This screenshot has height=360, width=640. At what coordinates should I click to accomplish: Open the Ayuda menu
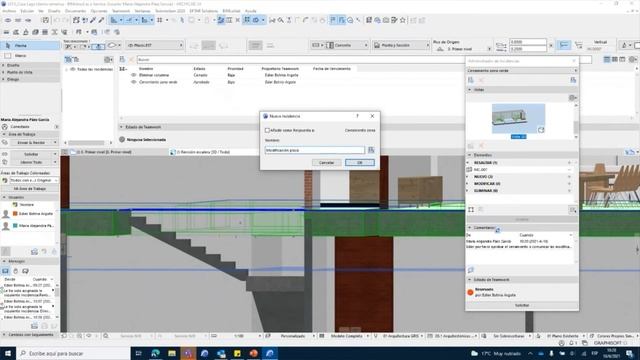[250, 11]
